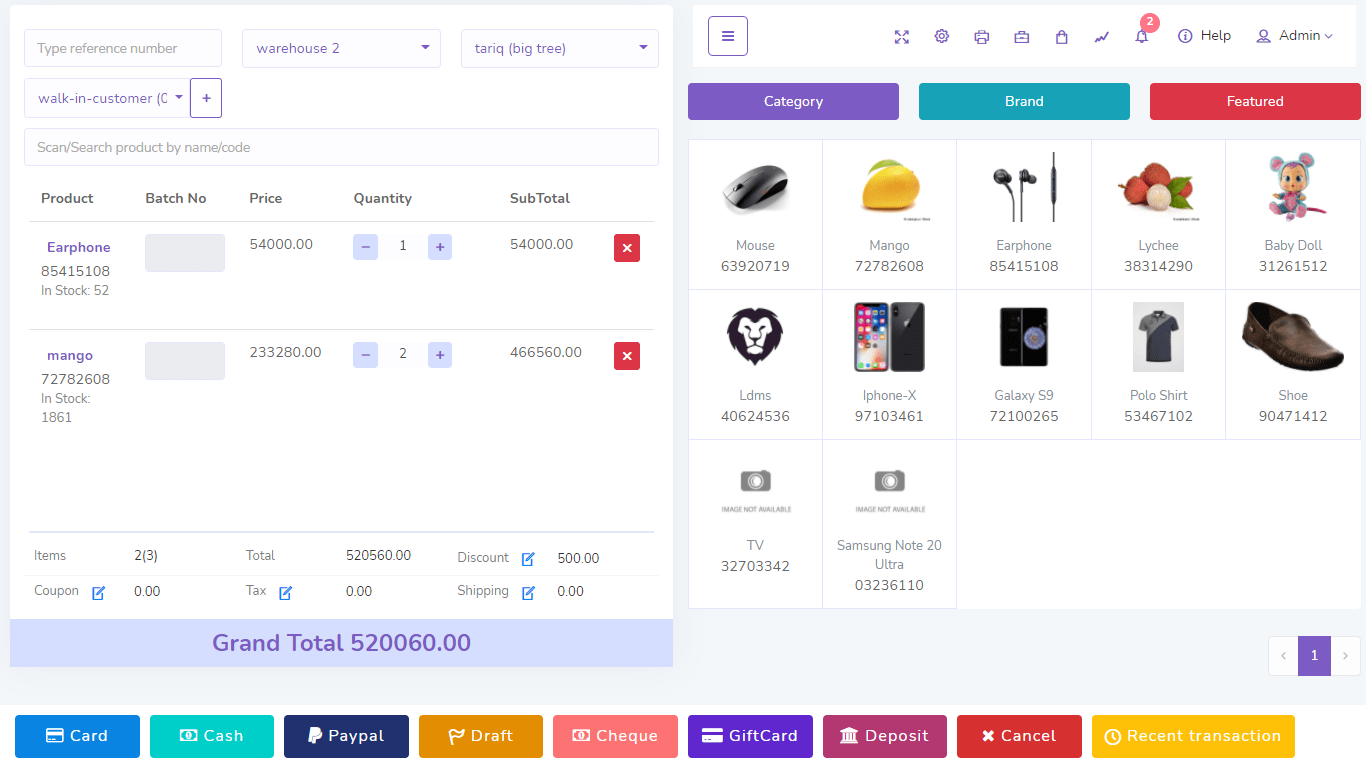Click the briefcase icon in header
Viewport: 1366px width, 768px height.
(1021, 37)
